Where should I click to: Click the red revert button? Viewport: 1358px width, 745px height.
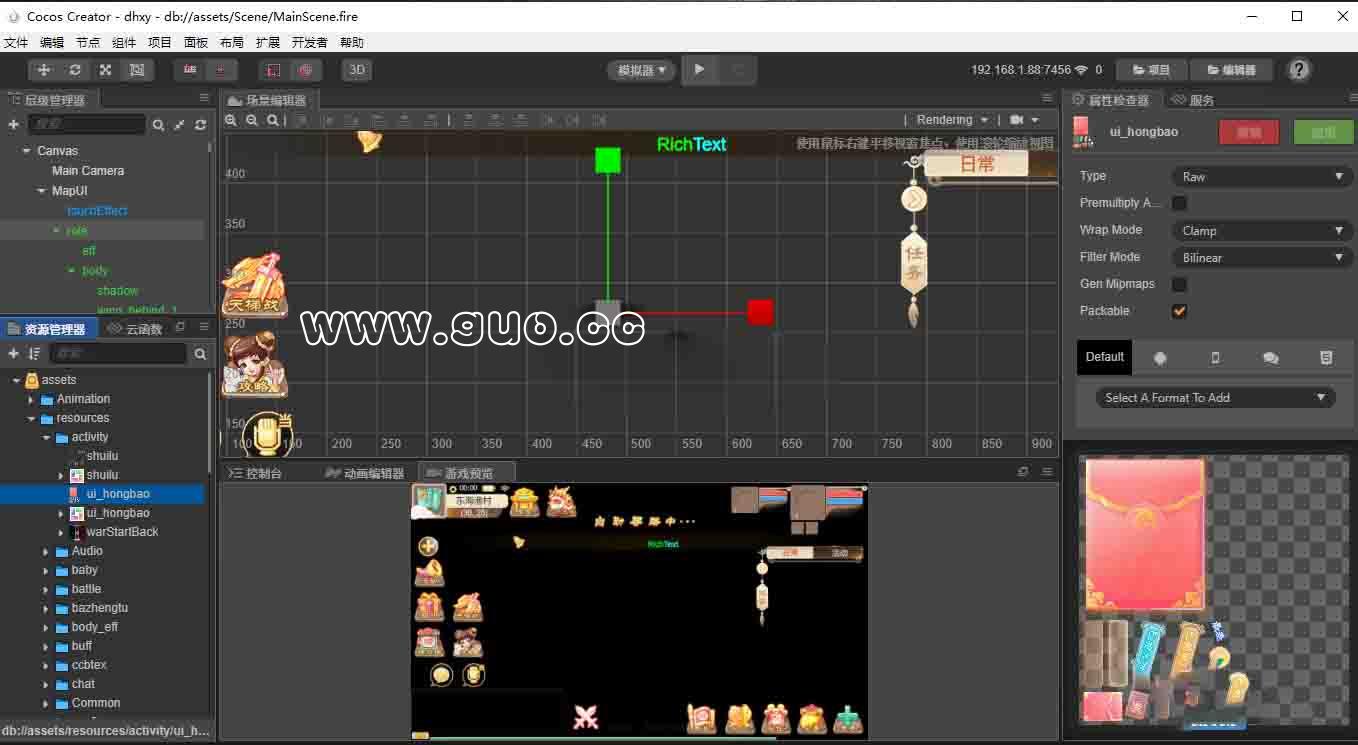[x=1248, y=132]
